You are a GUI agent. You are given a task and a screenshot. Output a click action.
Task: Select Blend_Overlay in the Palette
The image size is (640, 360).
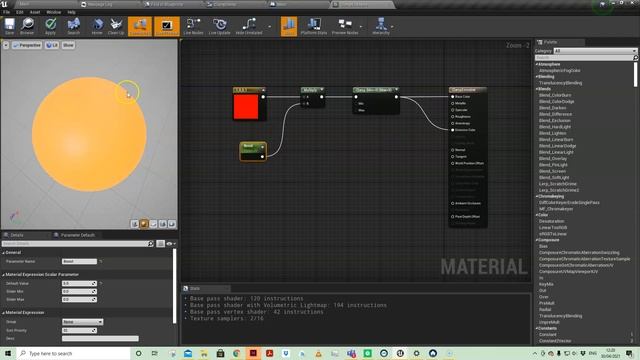coord(553,158)
